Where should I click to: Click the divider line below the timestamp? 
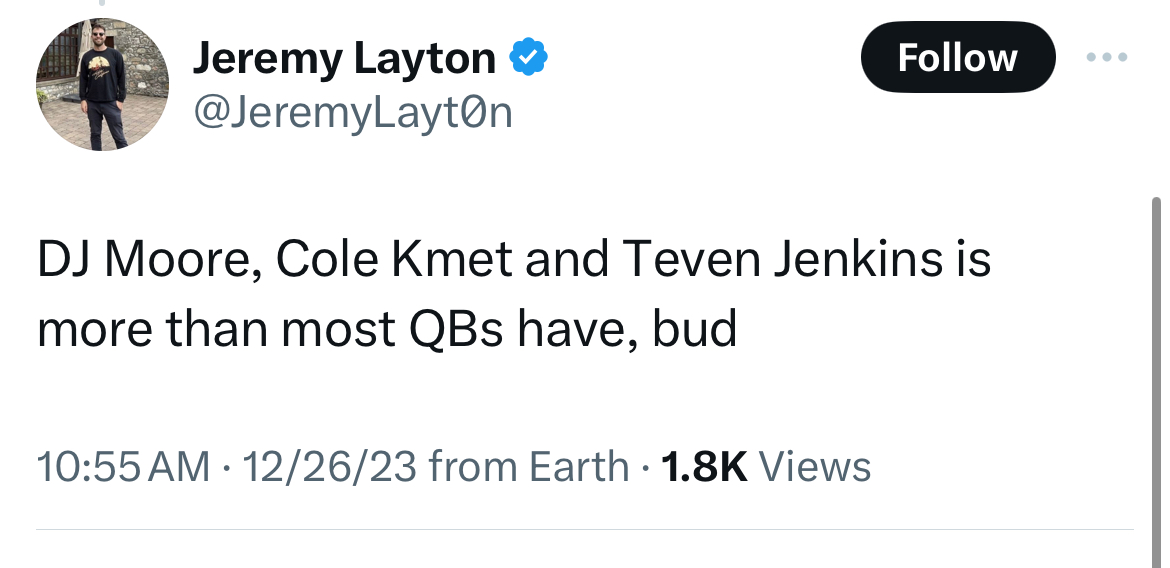click(x=585, y=530)
